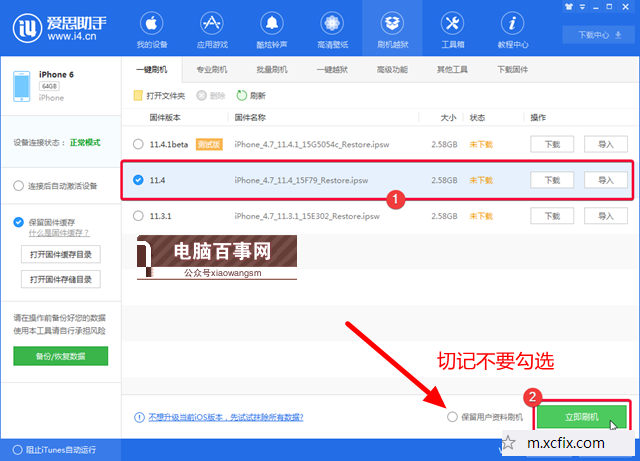The image size is (640, 461).
Task: Switch to 其他工具 tab
Action: tap(452, 70)
